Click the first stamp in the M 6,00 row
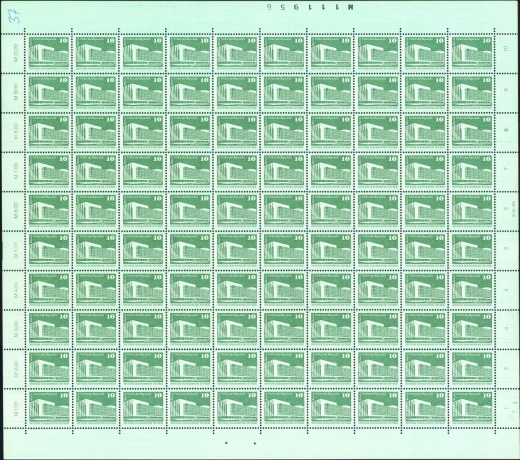 49,210
